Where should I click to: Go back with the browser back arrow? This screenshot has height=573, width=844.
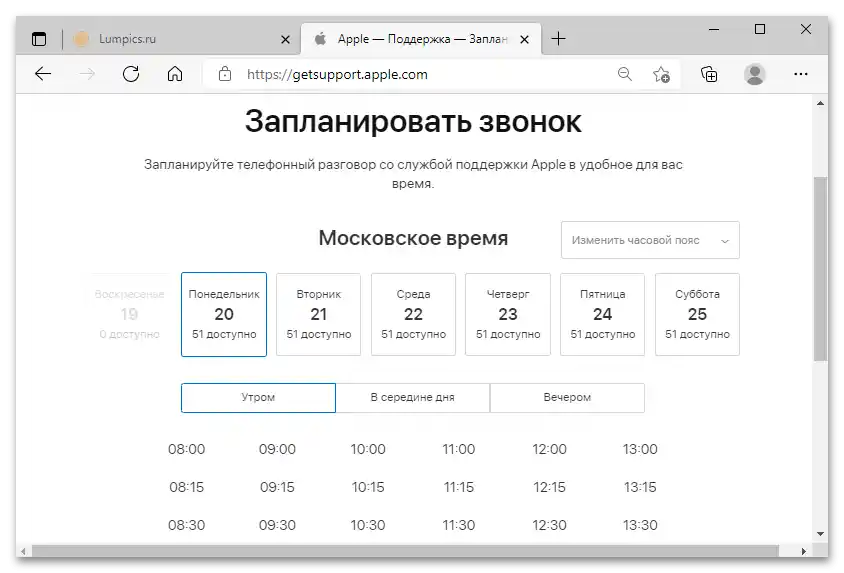pyautogui.click(x=43, y=74)
